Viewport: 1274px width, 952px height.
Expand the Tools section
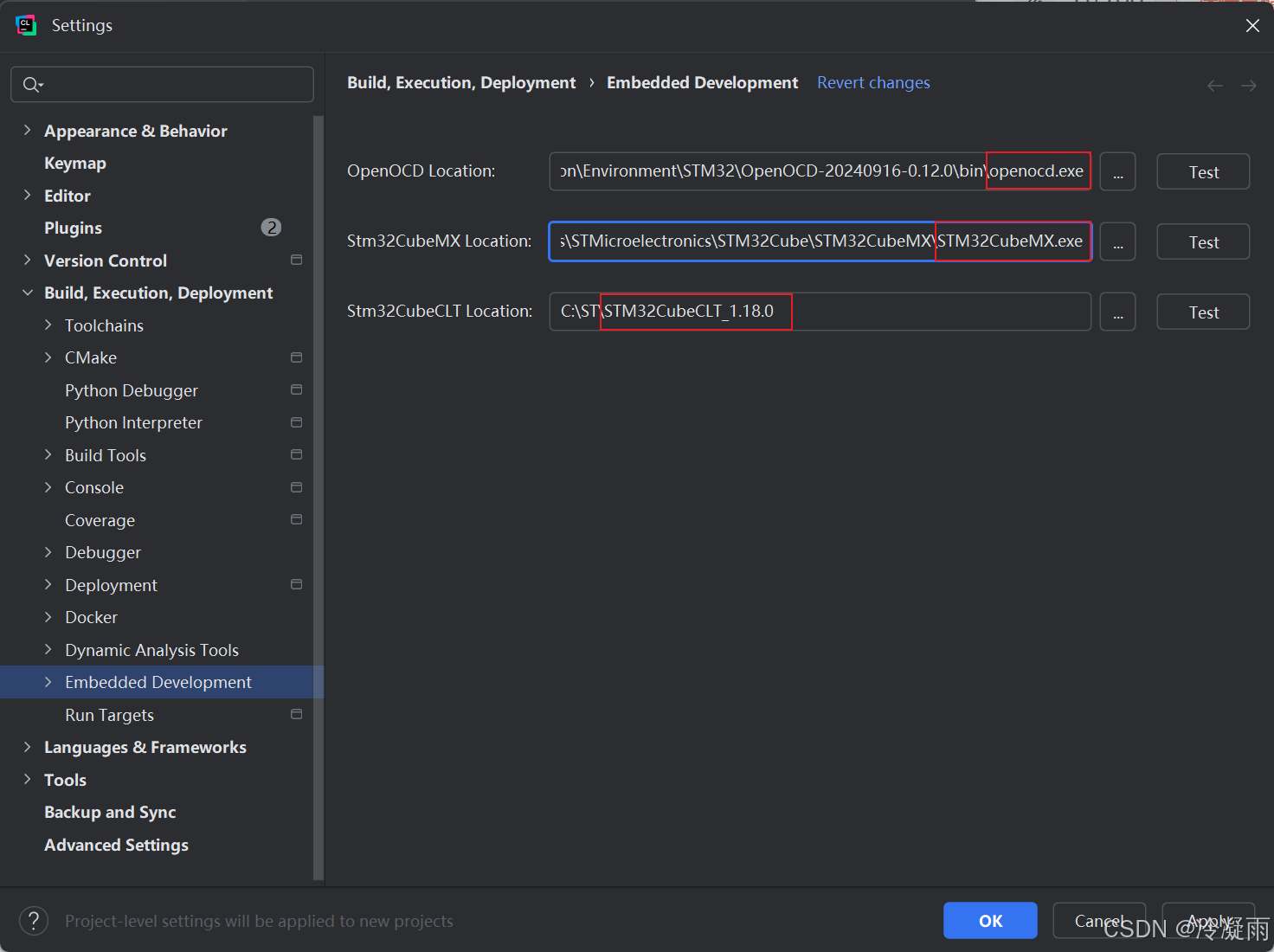[27, 779]
